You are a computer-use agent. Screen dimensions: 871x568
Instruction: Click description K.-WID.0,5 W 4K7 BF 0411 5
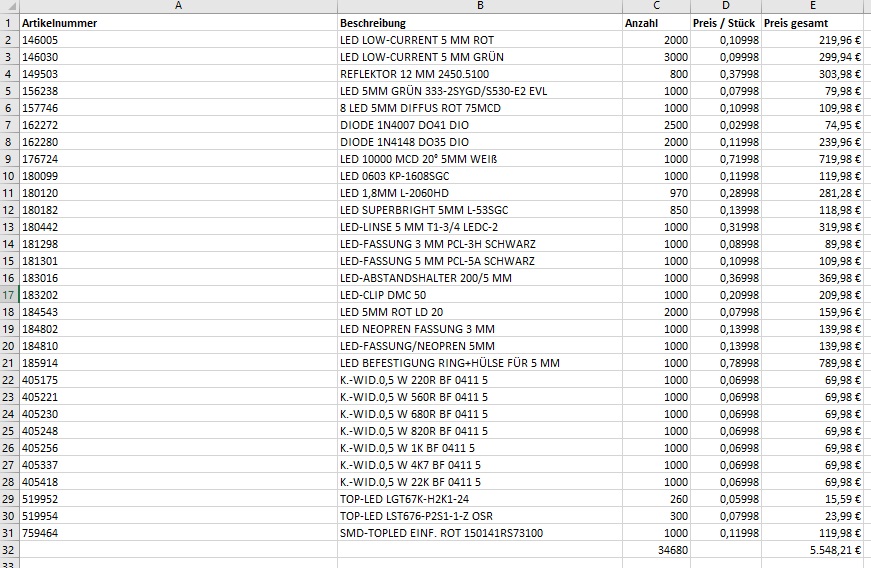[x=480, y=465]
